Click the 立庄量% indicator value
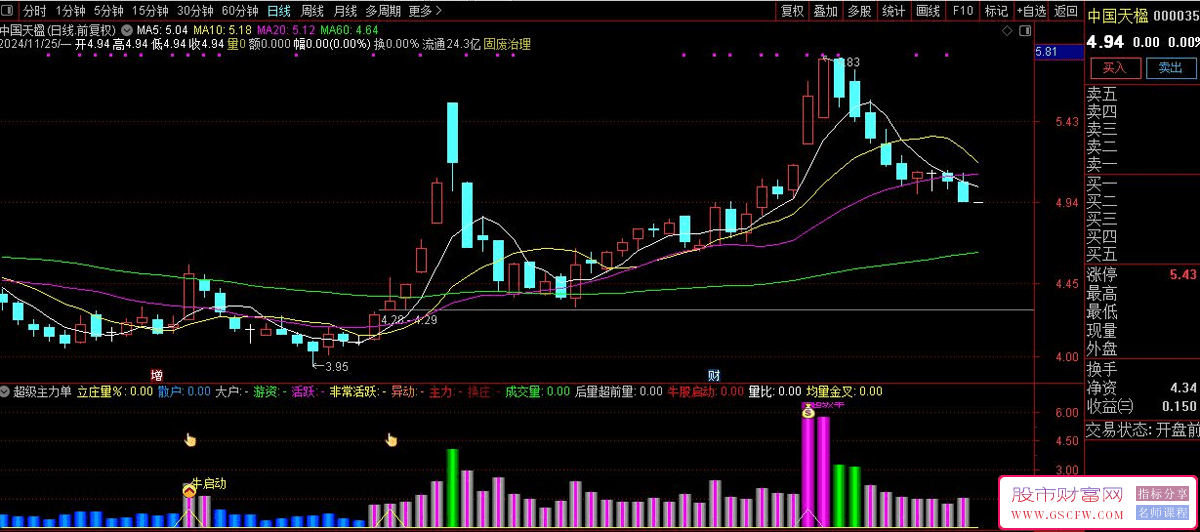This screenshot has width=1200, height=532. pos(114,392)
